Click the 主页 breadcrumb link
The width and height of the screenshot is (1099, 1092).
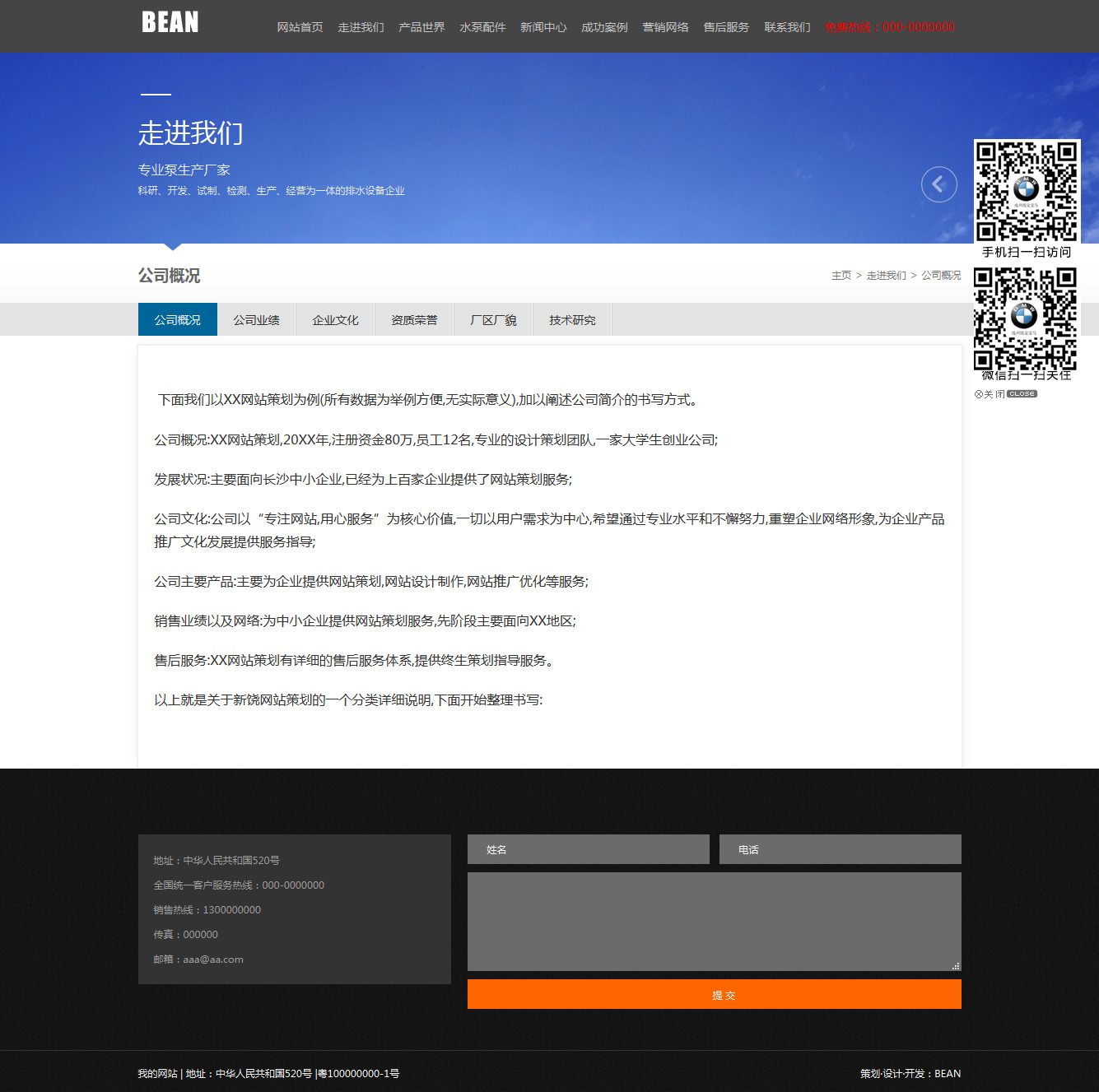point(841,276)
